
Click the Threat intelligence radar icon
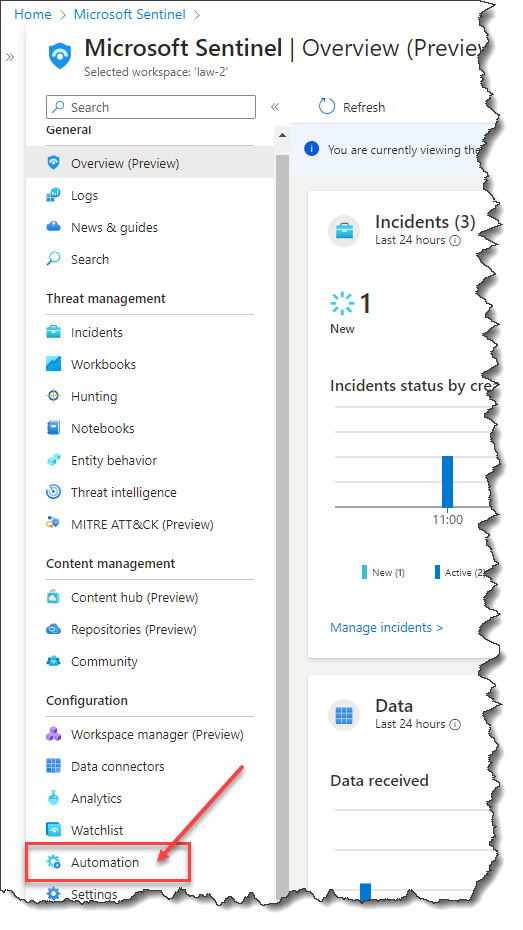(53, 492)
